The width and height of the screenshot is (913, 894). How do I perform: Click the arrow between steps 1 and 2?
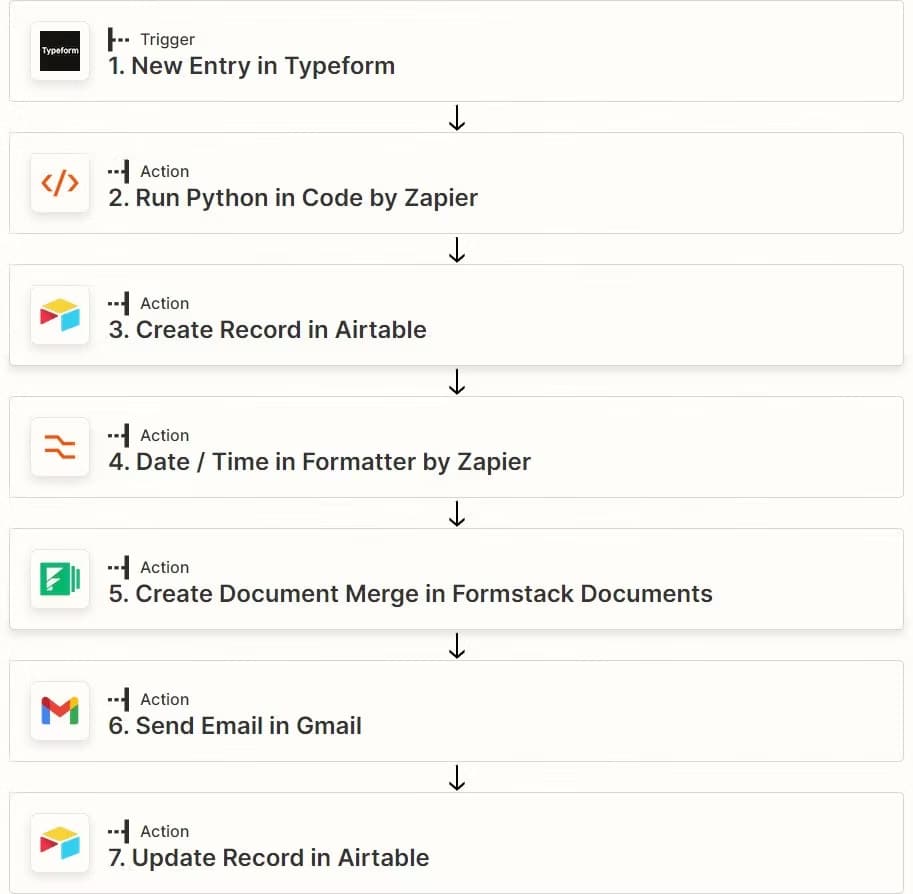tap(457, 118)
